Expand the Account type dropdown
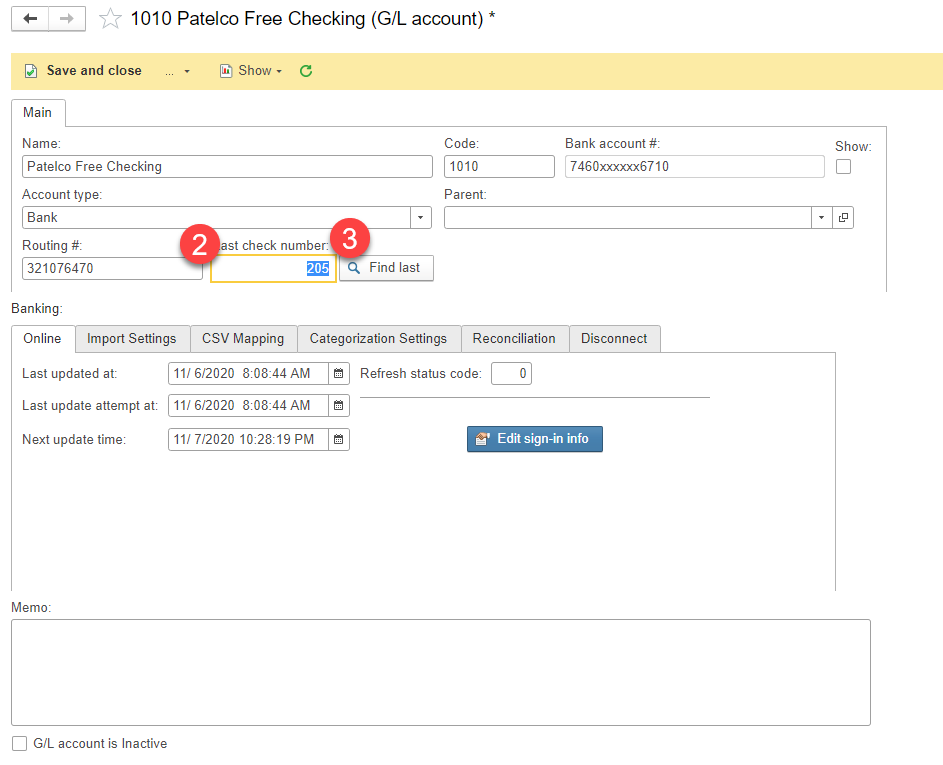The height and width of the screenshot is (765, 943). pos(421,218)
